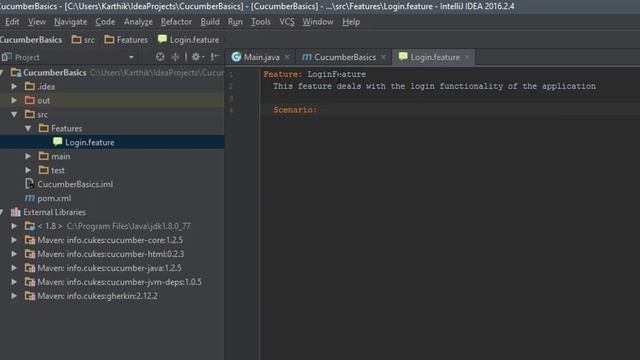Collapse the Features folder arrow
The width and height of the screenshot is (640, 360).
point(28,129)
